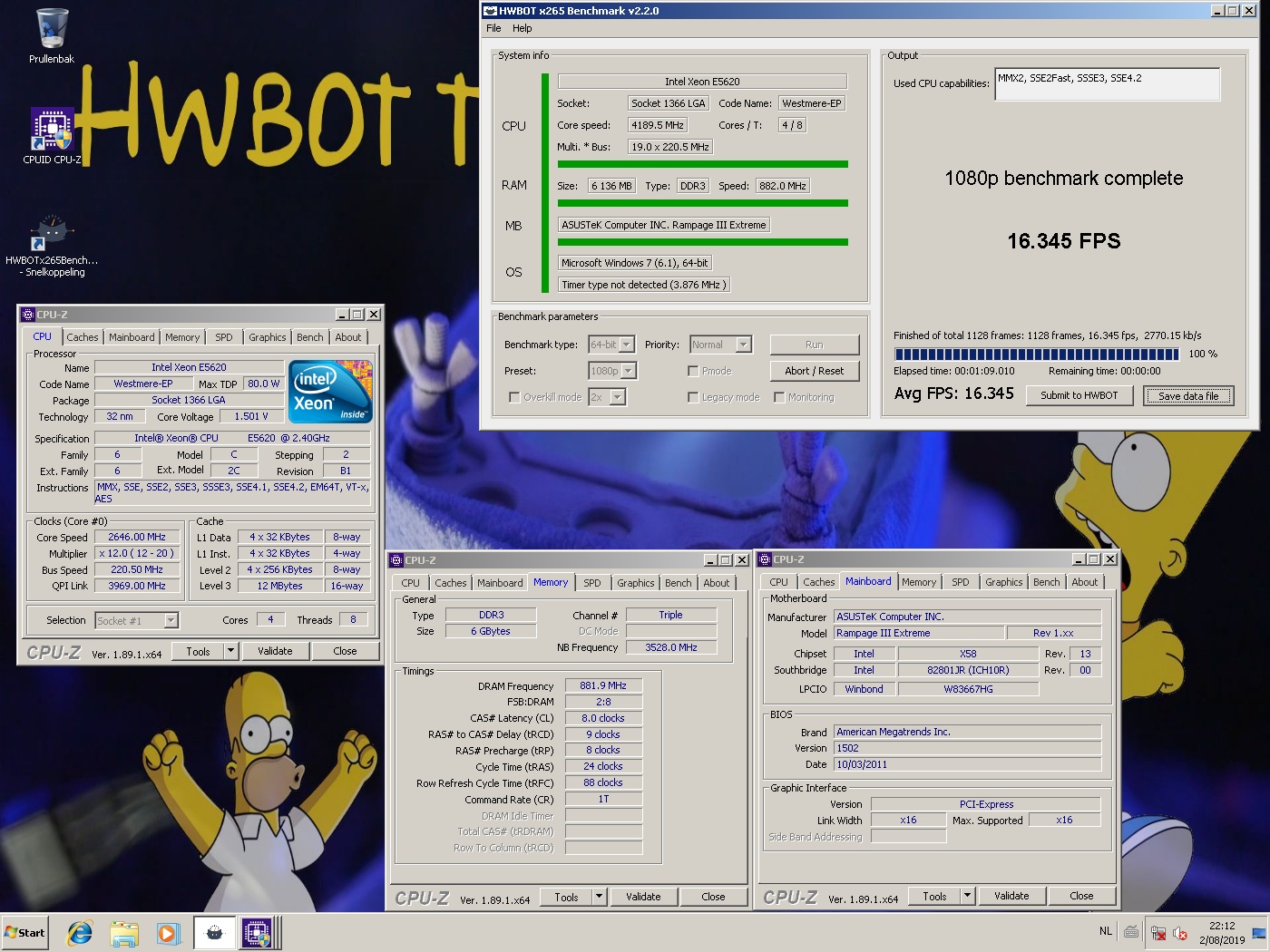Click the CPU-Z title icon in CPU window
Viewport: 1270px width, 952px height.
pos(27,315)
